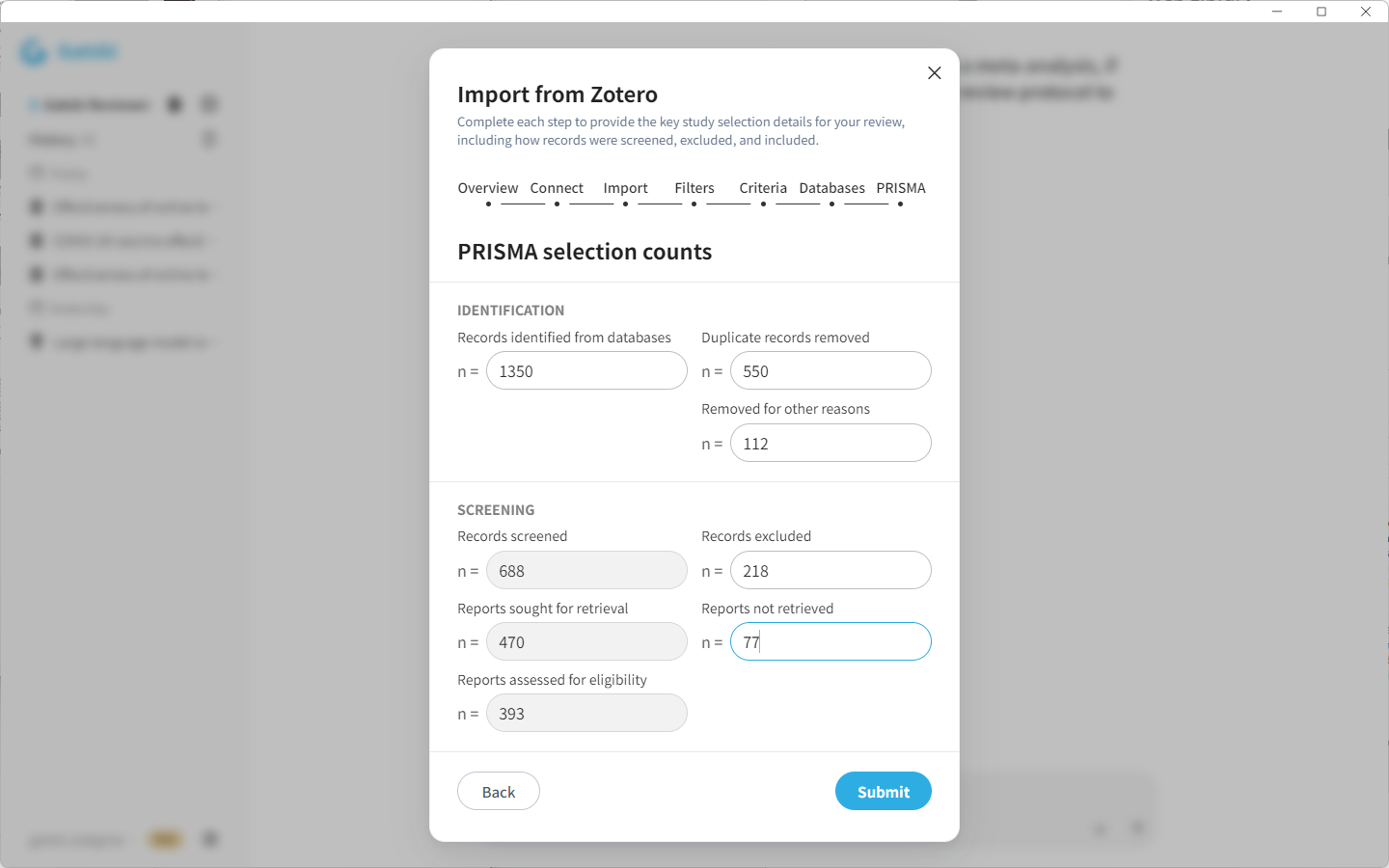Edit Duplicate records removed field
1389x868 pixels.
(x=831, y=371)
